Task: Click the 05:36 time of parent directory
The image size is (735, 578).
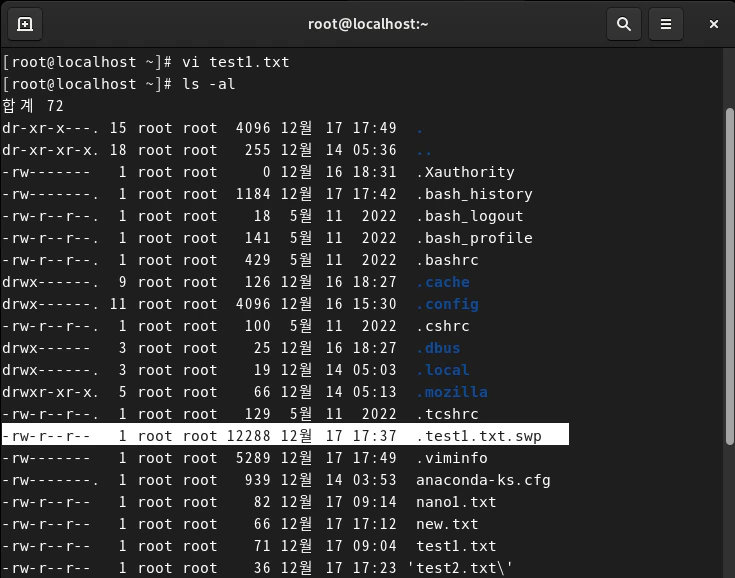Action: [x=375, y=150]
